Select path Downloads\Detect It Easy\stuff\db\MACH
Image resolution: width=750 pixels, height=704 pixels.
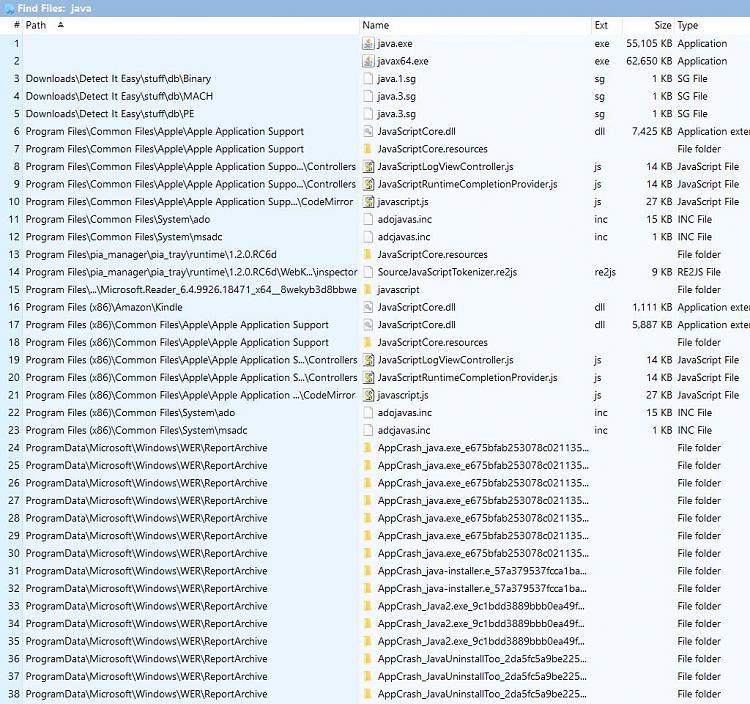119,96
